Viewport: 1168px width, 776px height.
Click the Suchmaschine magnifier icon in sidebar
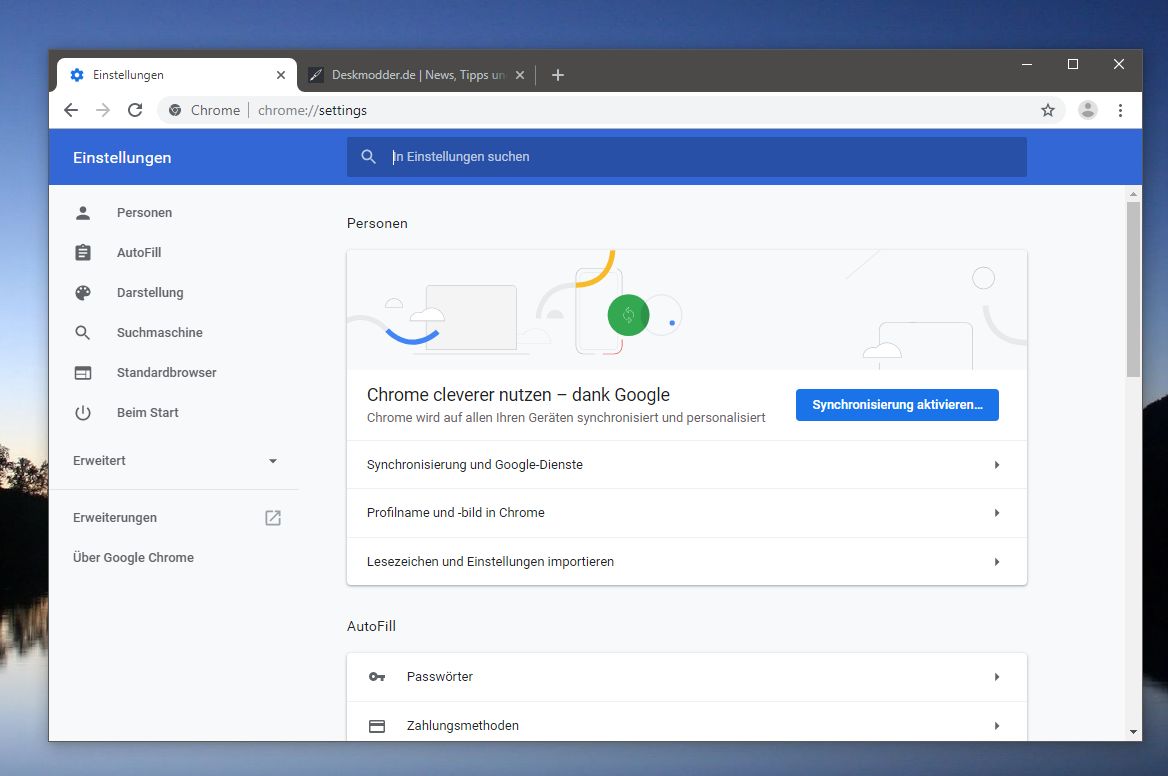click(83, 333)
